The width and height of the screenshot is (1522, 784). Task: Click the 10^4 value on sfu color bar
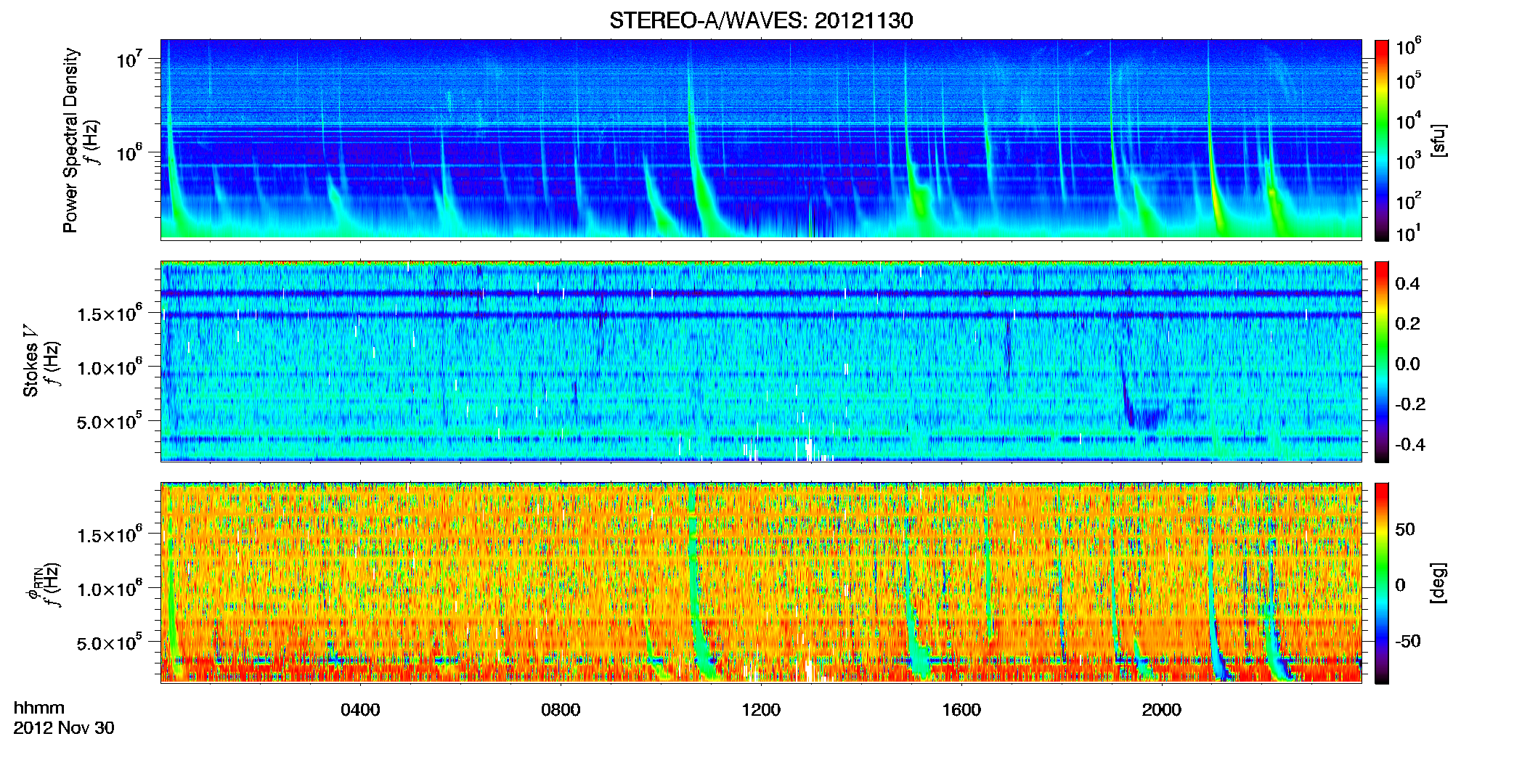1408,121
